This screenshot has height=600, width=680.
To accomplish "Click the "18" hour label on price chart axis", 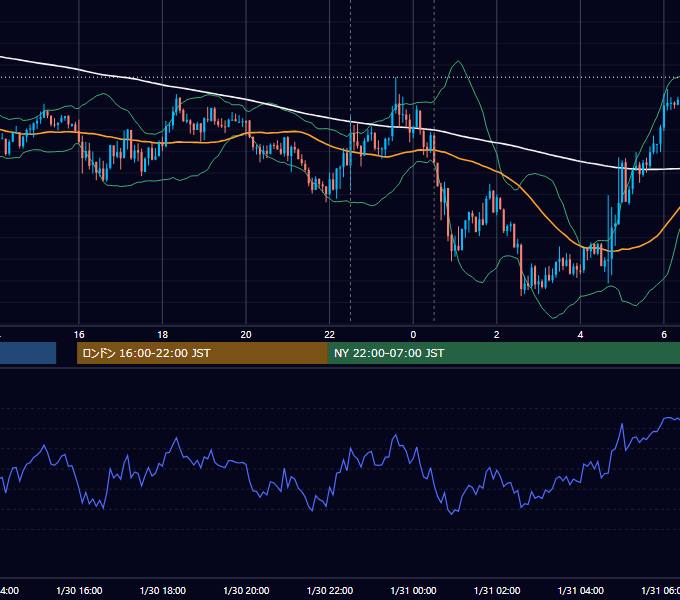I will (163, 335).
